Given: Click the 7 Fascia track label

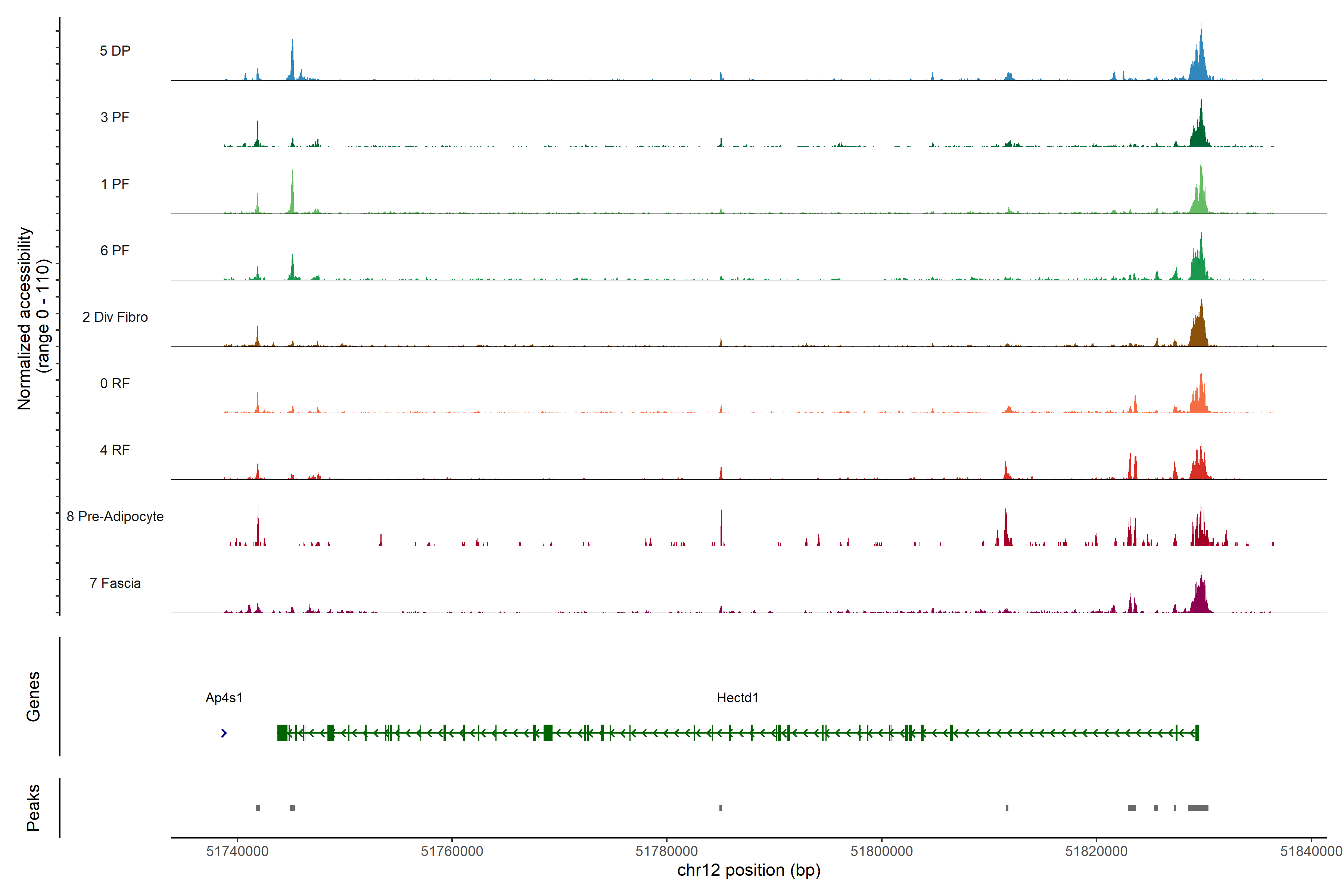Looking at the screenshot, I should pyautogui.click(x=115, y=584).
